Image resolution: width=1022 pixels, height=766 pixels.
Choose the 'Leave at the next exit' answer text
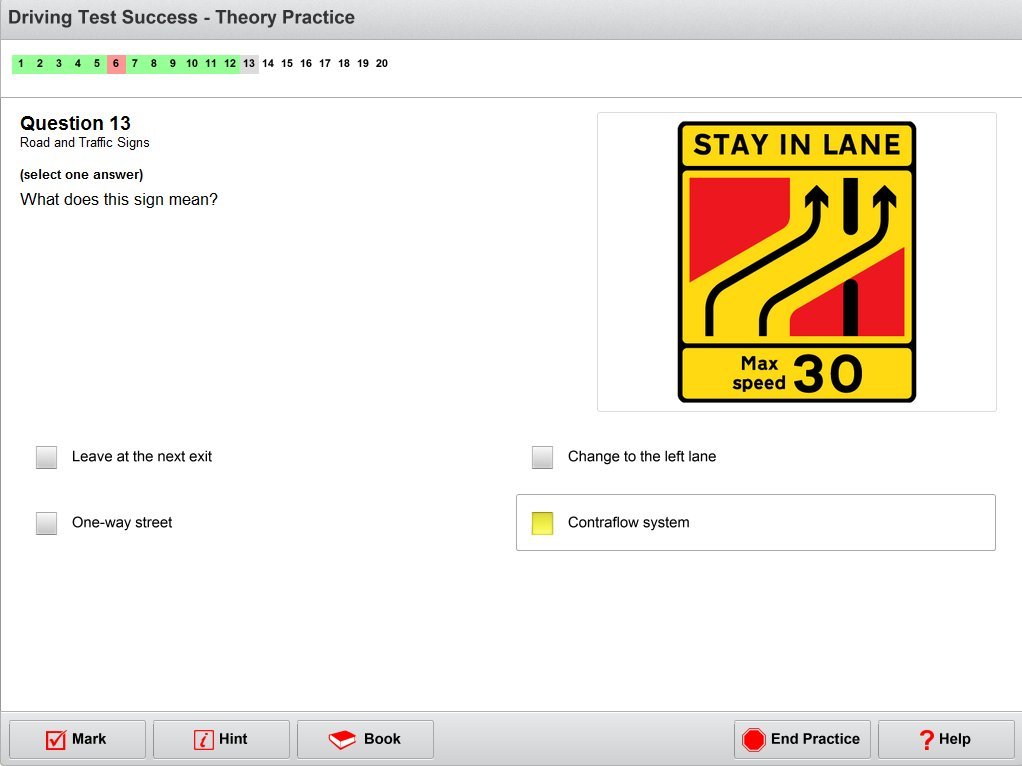pos(142,457)
